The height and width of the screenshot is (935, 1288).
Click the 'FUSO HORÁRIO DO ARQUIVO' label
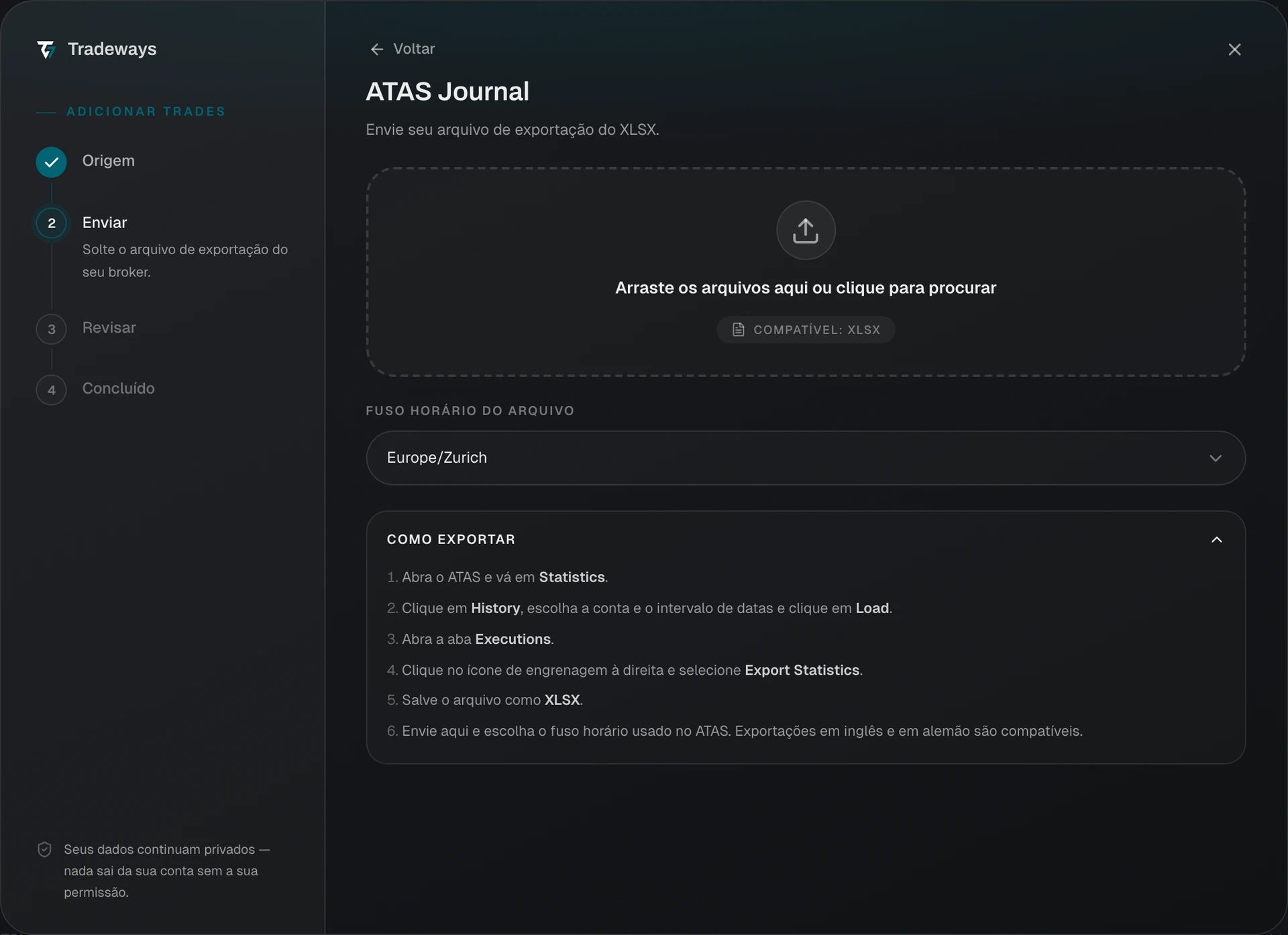click(x=470, y=410)
